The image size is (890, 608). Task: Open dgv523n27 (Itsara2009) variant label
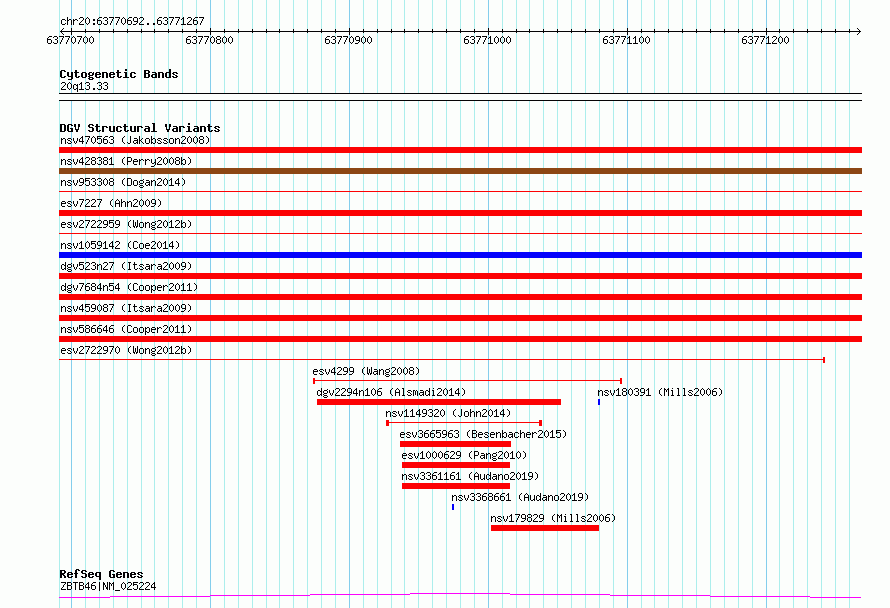(126, 266)
